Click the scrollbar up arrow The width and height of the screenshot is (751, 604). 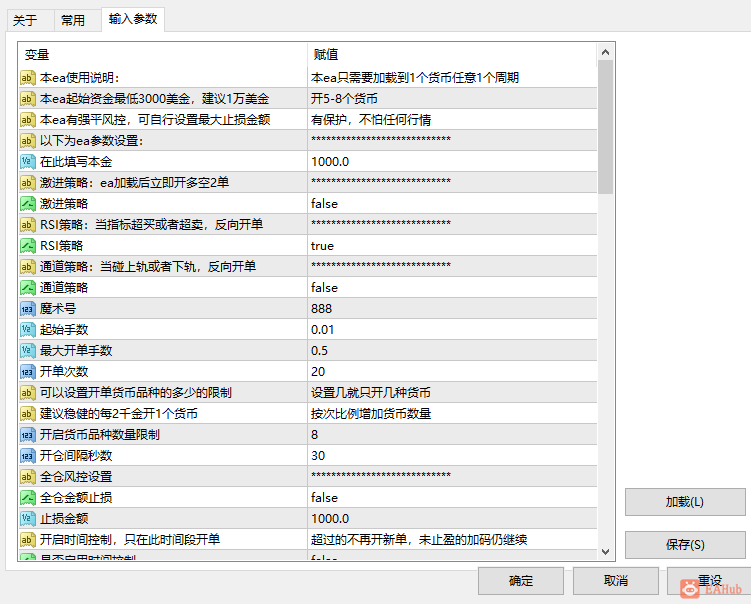coord(605,52)
